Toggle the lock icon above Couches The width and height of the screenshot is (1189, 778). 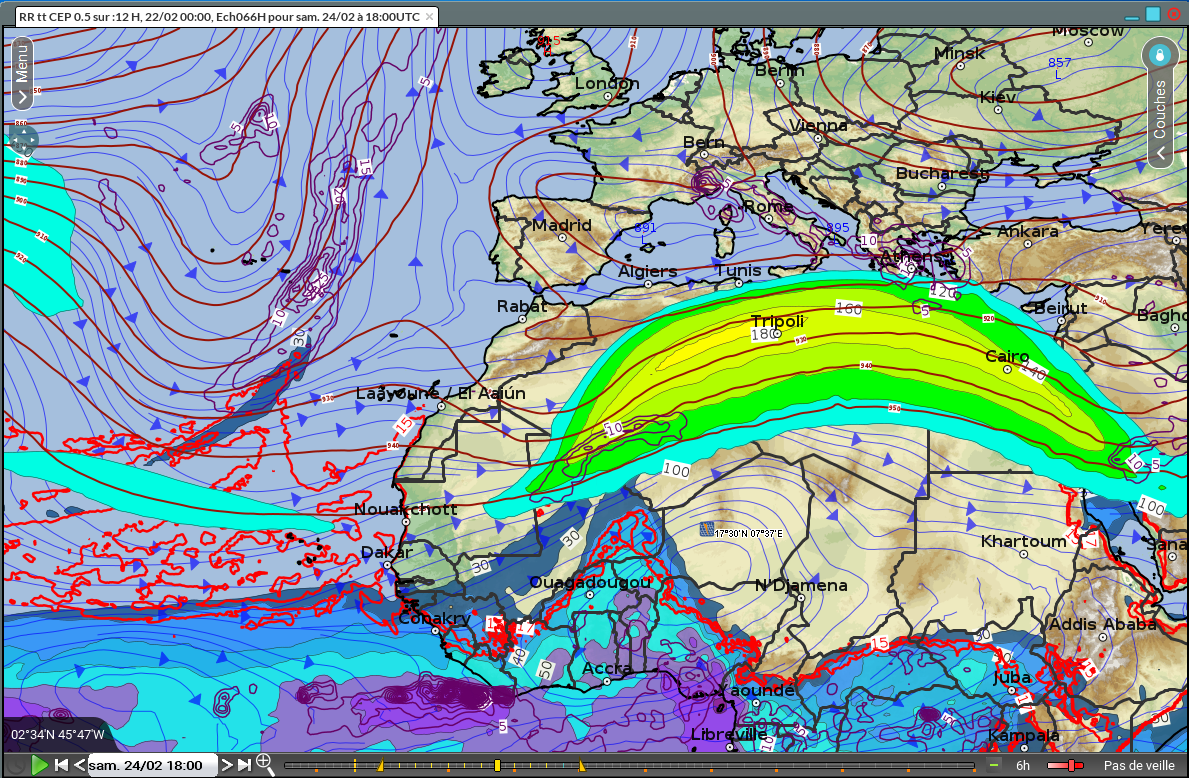[1159, 55]
